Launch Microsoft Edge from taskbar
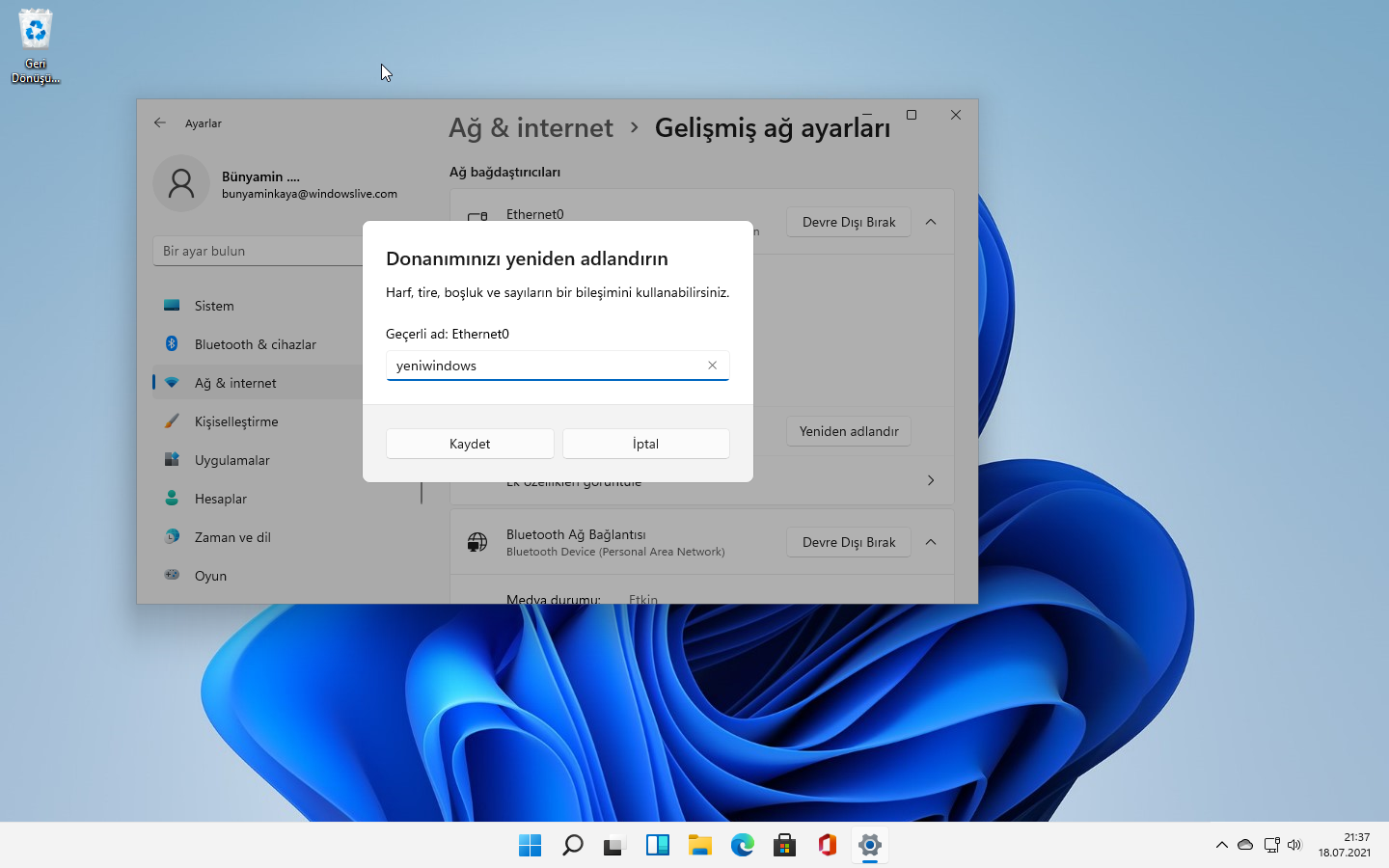This screenshot has height=868, width=1389. click(743, 846)
